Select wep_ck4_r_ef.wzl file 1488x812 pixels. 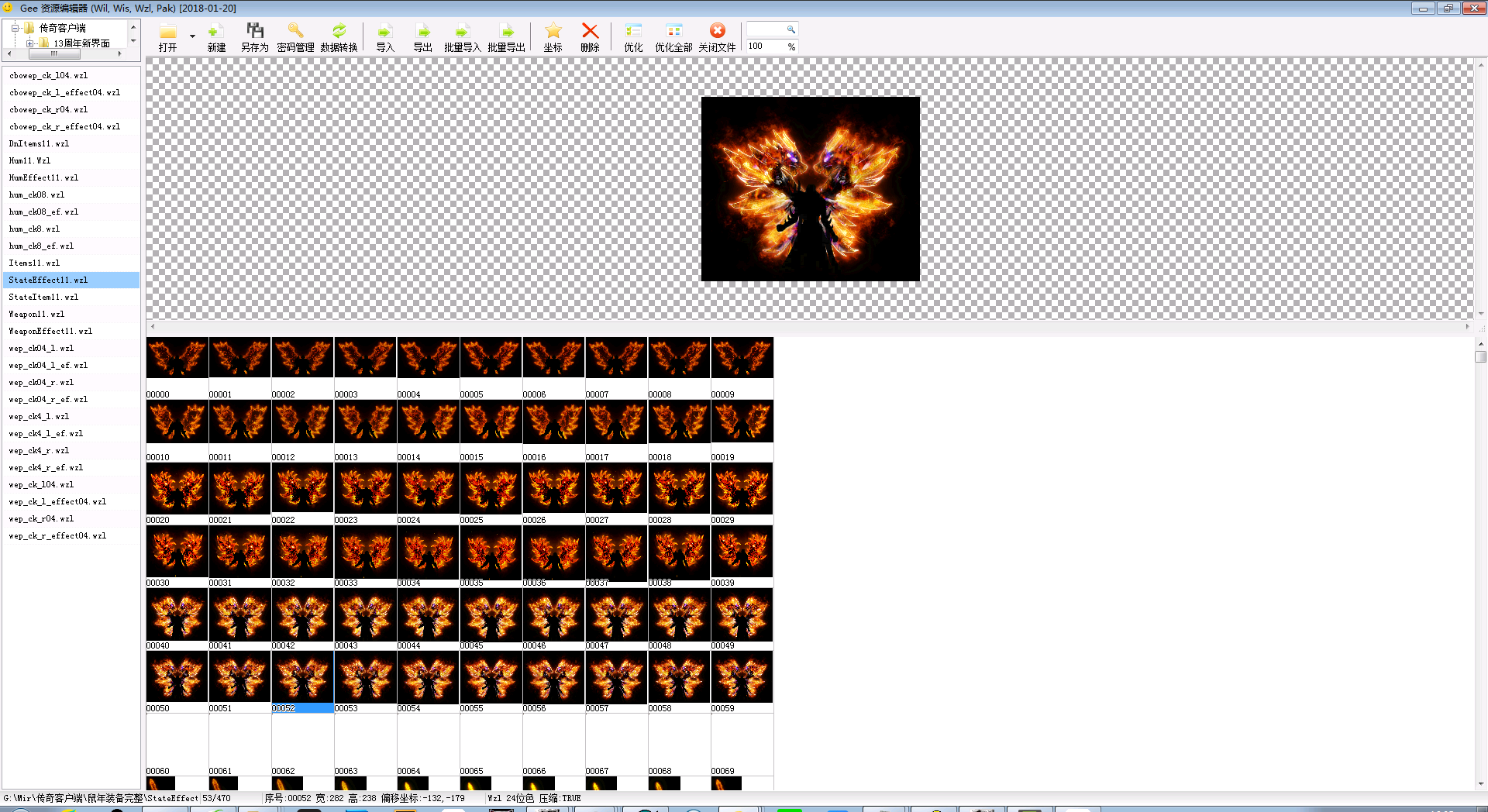(x=71, y=468)
